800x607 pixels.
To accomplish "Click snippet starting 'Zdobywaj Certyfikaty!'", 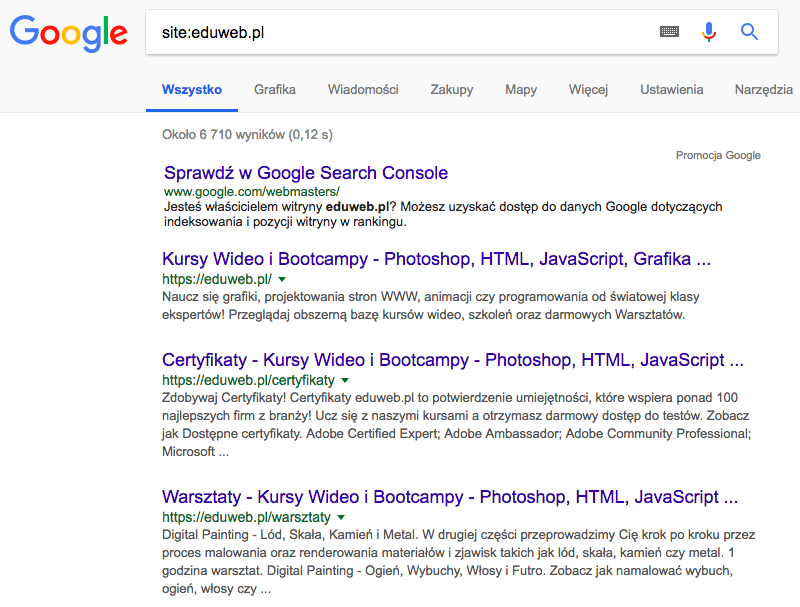I will pyautogui.click(x=457, y=424).
